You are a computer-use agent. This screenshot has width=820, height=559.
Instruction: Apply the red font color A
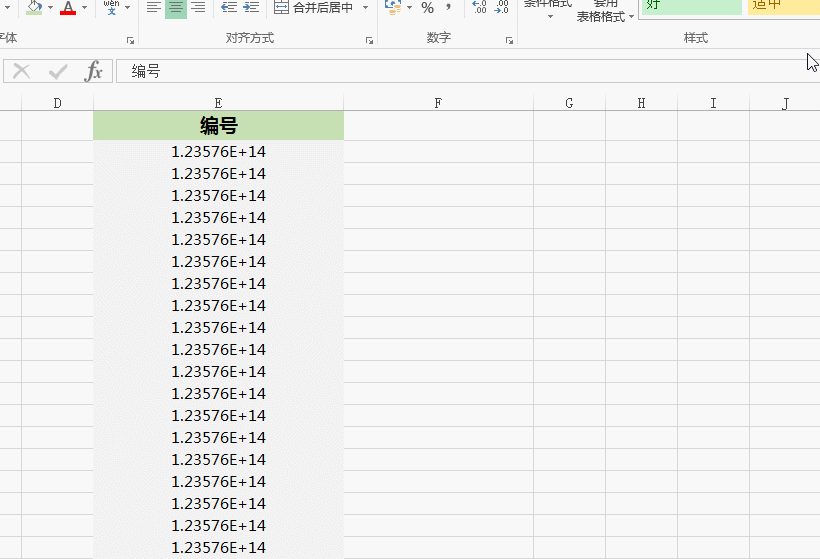tap(68, 7)
